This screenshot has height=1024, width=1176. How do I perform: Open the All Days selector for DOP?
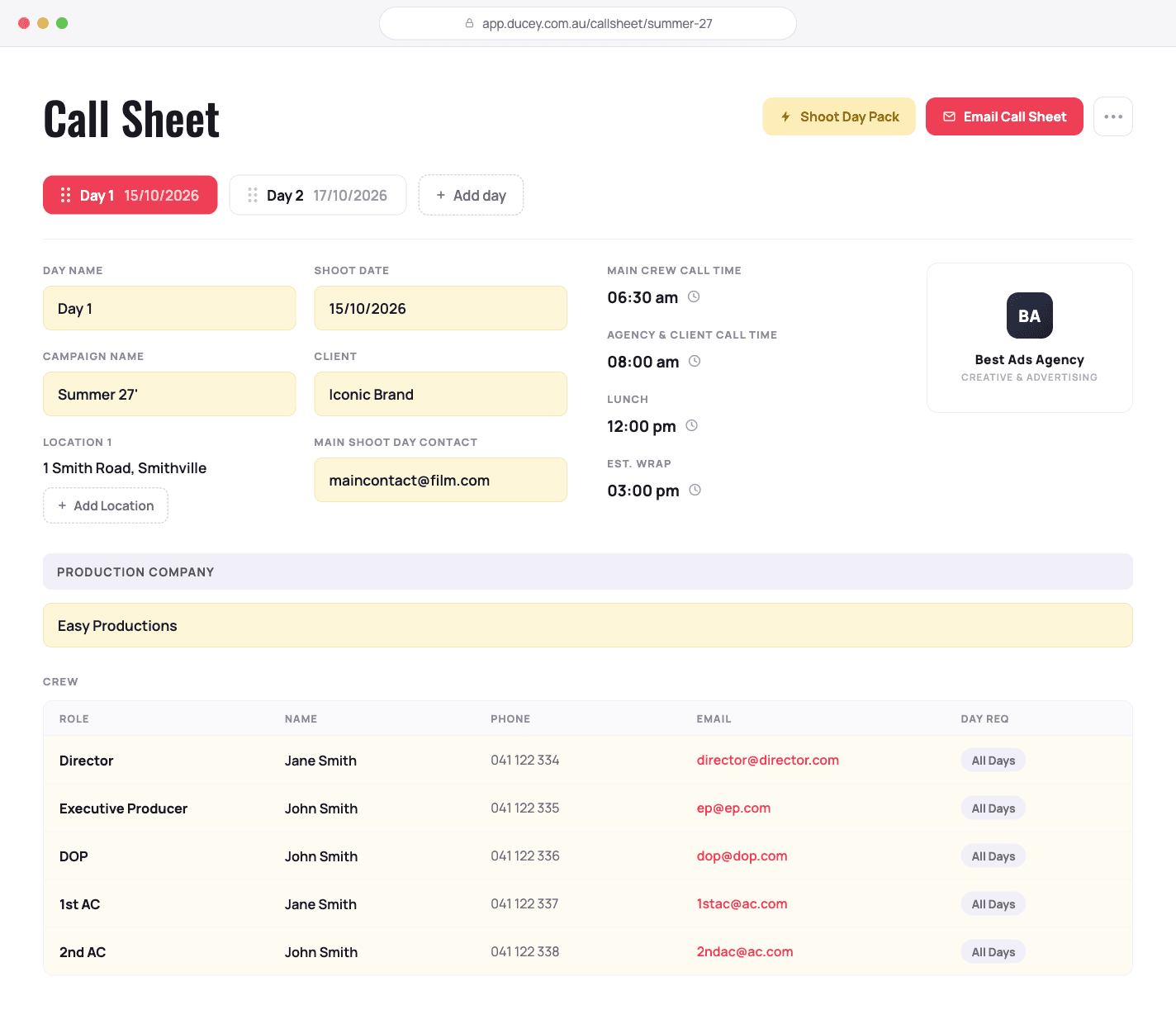[993, 856]
